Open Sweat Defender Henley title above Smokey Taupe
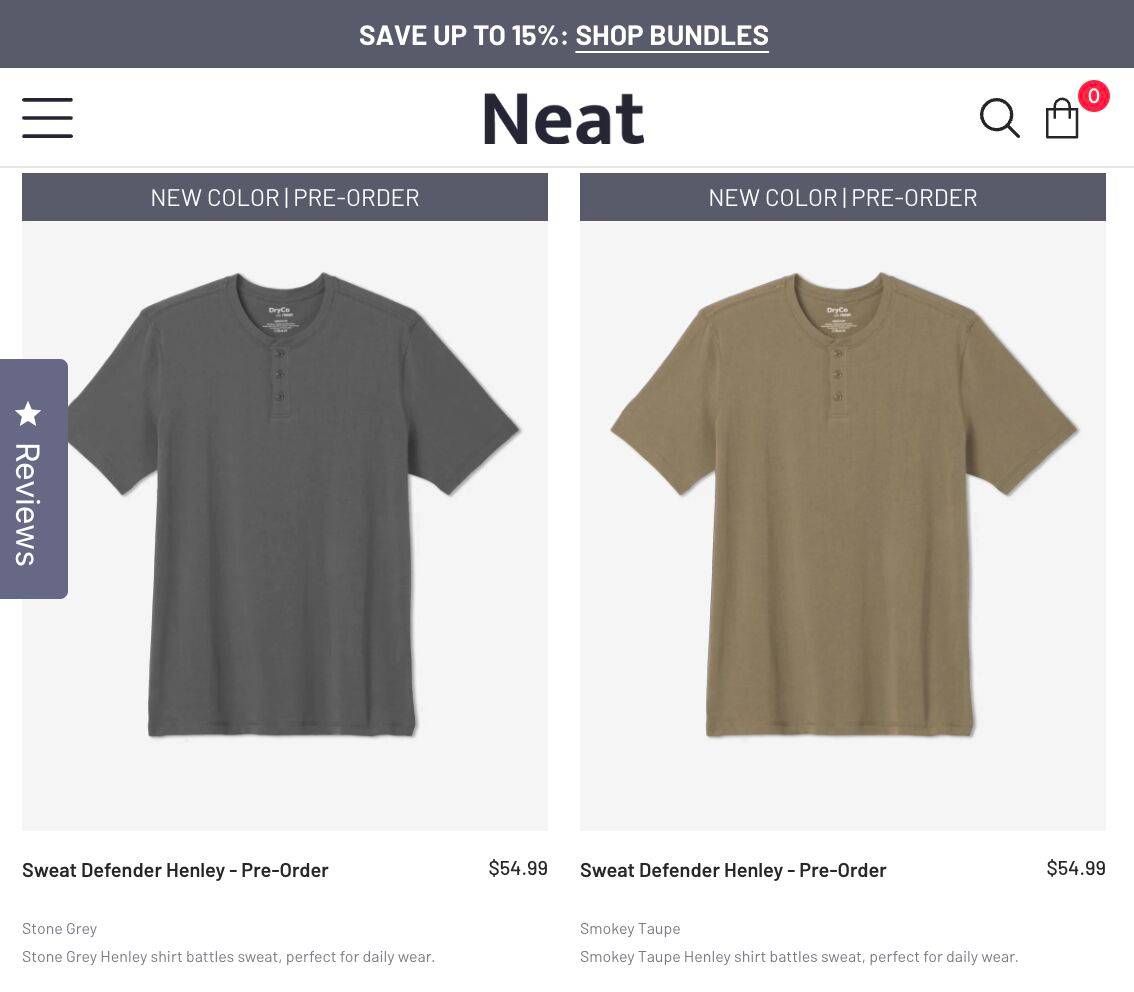The height and width of the screenshot is (992, 1134). point(733,870)
